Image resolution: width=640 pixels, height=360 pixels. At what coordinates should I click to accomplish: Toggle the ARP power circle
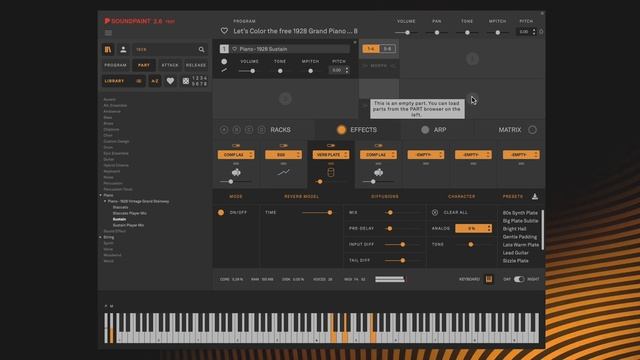pos(425,130)
